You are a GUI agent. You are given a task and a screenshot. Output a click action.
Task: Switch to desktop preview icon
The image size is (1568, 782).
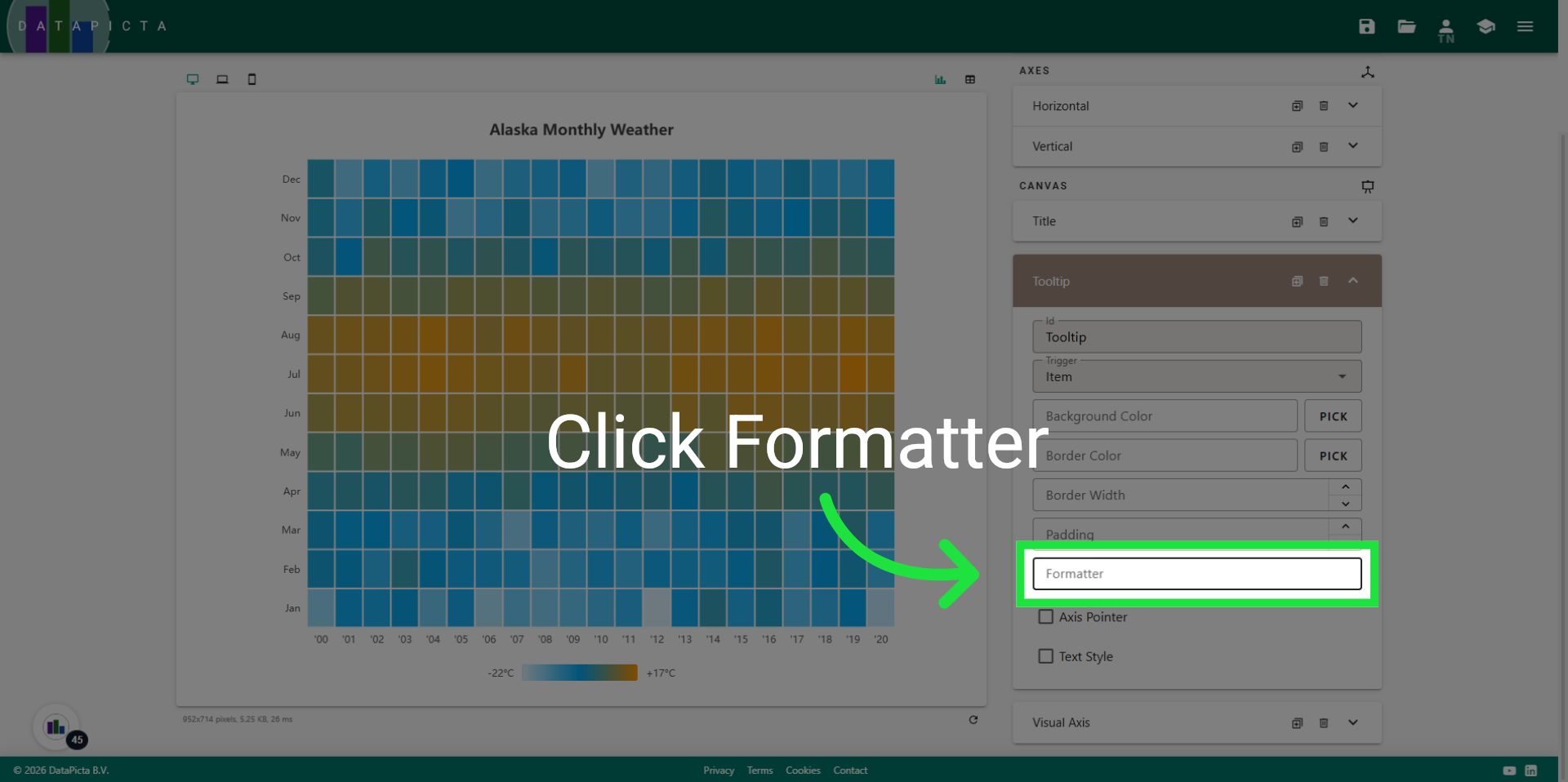(x=193, y=79)
